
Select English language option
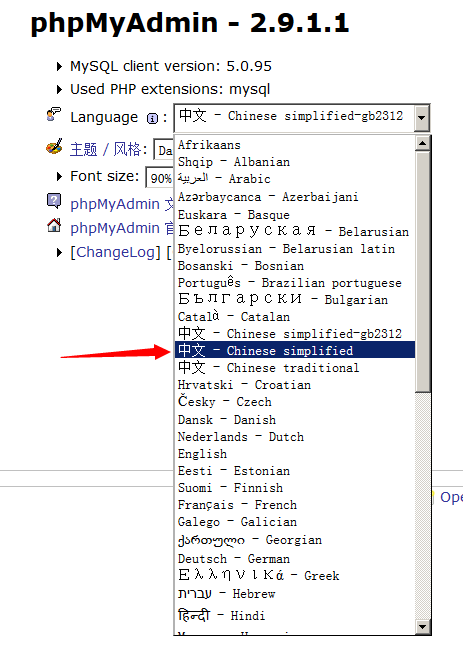[x=295, y=454]
